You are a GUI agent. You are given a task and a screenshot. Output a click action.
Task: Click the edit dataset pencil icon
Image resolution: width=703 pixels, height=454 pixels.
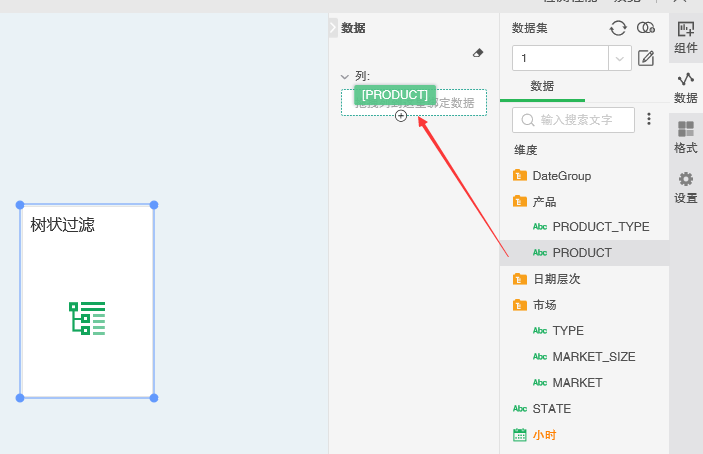point(646,58)
